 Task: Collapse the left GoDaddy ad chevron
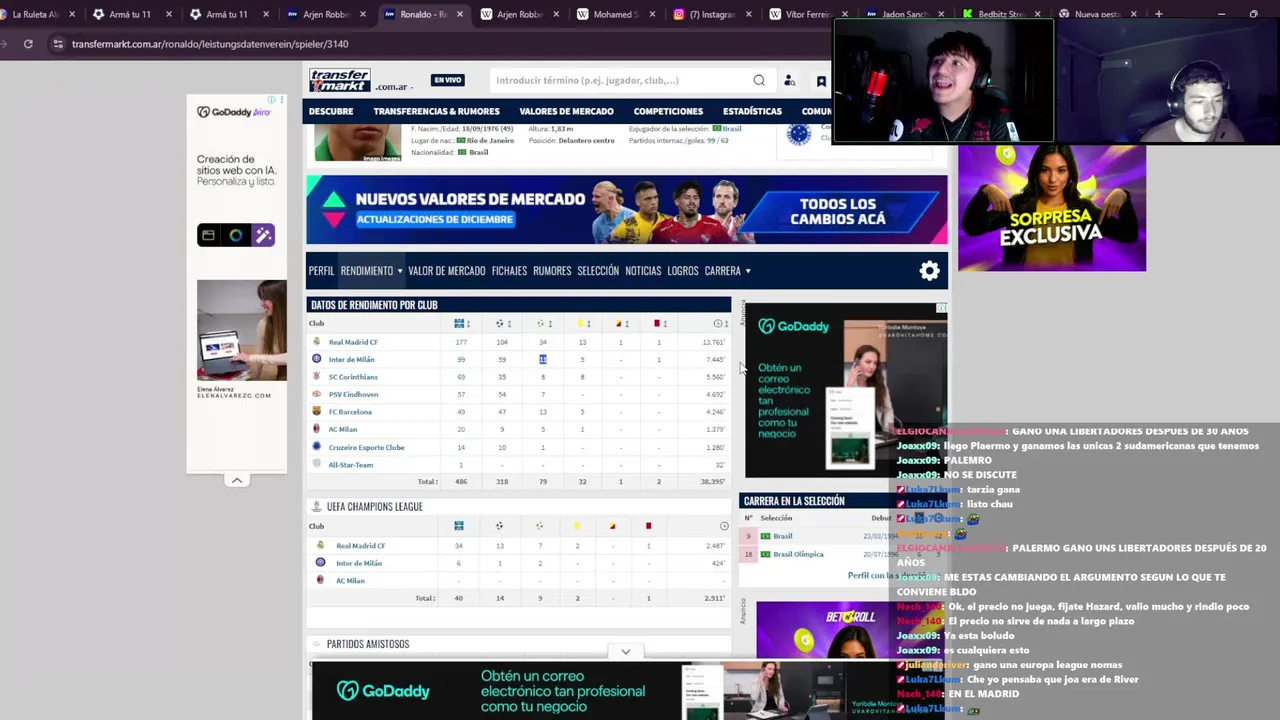[237, 480]
